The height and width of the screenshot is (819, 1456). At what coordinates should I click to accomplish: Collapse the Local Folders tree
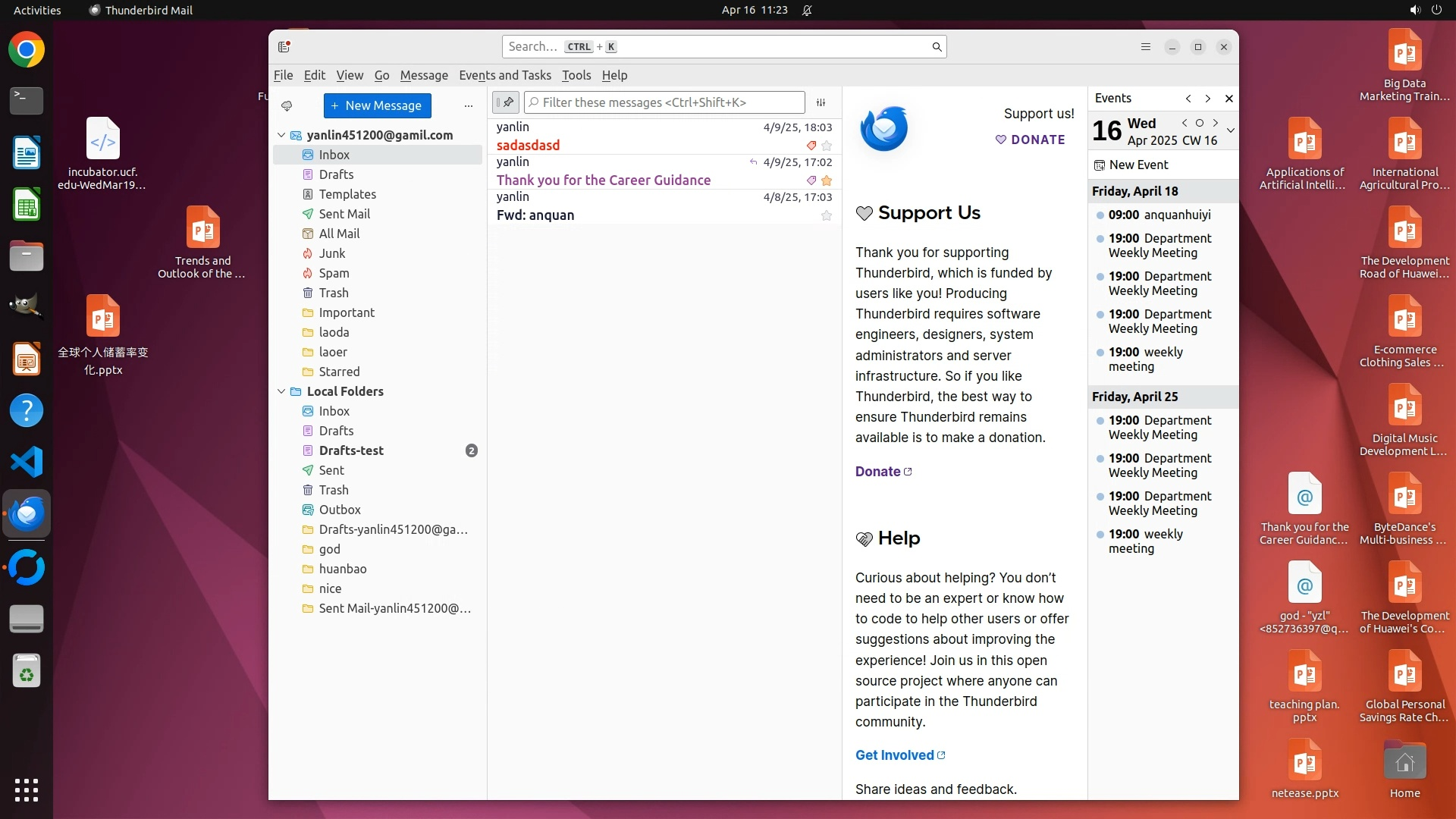(x=281, y=391)
